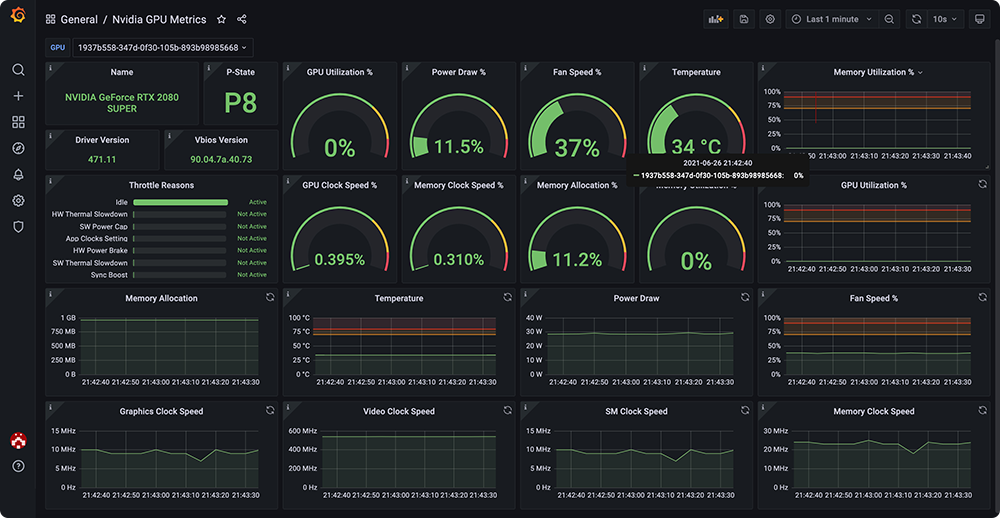Open Vbios Version panel title
The height and width of the screenshot is (518, 1000).
click(221, 140)
